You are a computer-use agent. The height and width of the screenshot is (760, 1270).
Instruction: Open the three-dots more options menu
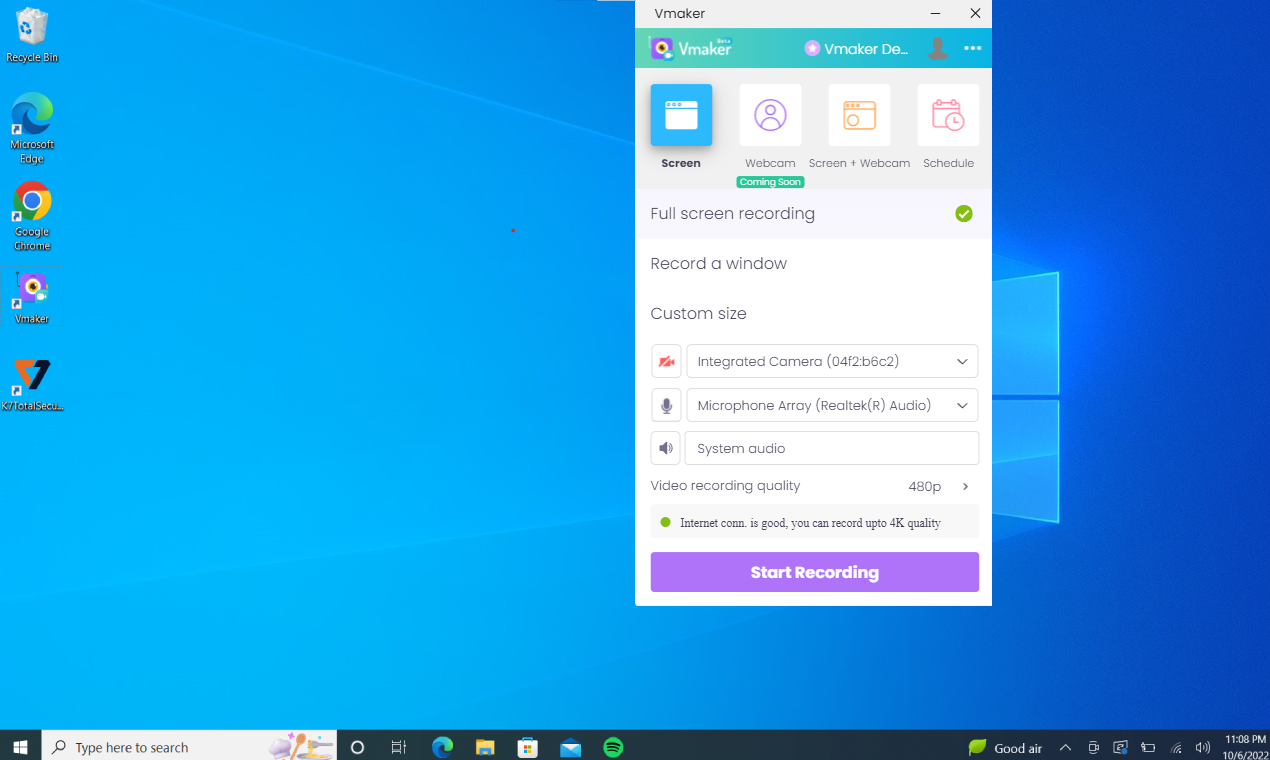tap(973, 48)
